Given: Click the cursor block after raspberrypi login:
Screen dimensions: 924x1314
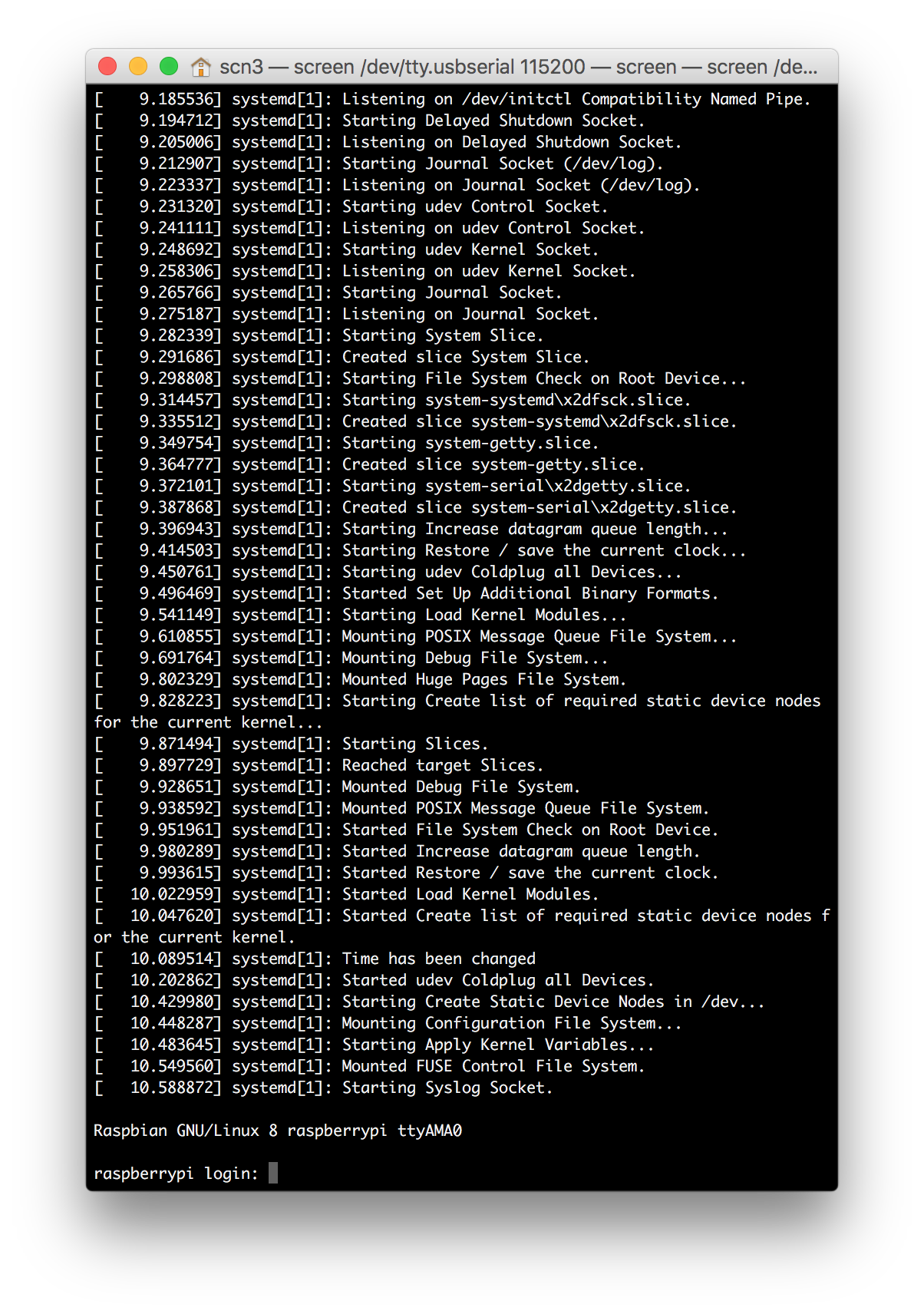Looking at the screenshot, I should tap(273, 1173).
